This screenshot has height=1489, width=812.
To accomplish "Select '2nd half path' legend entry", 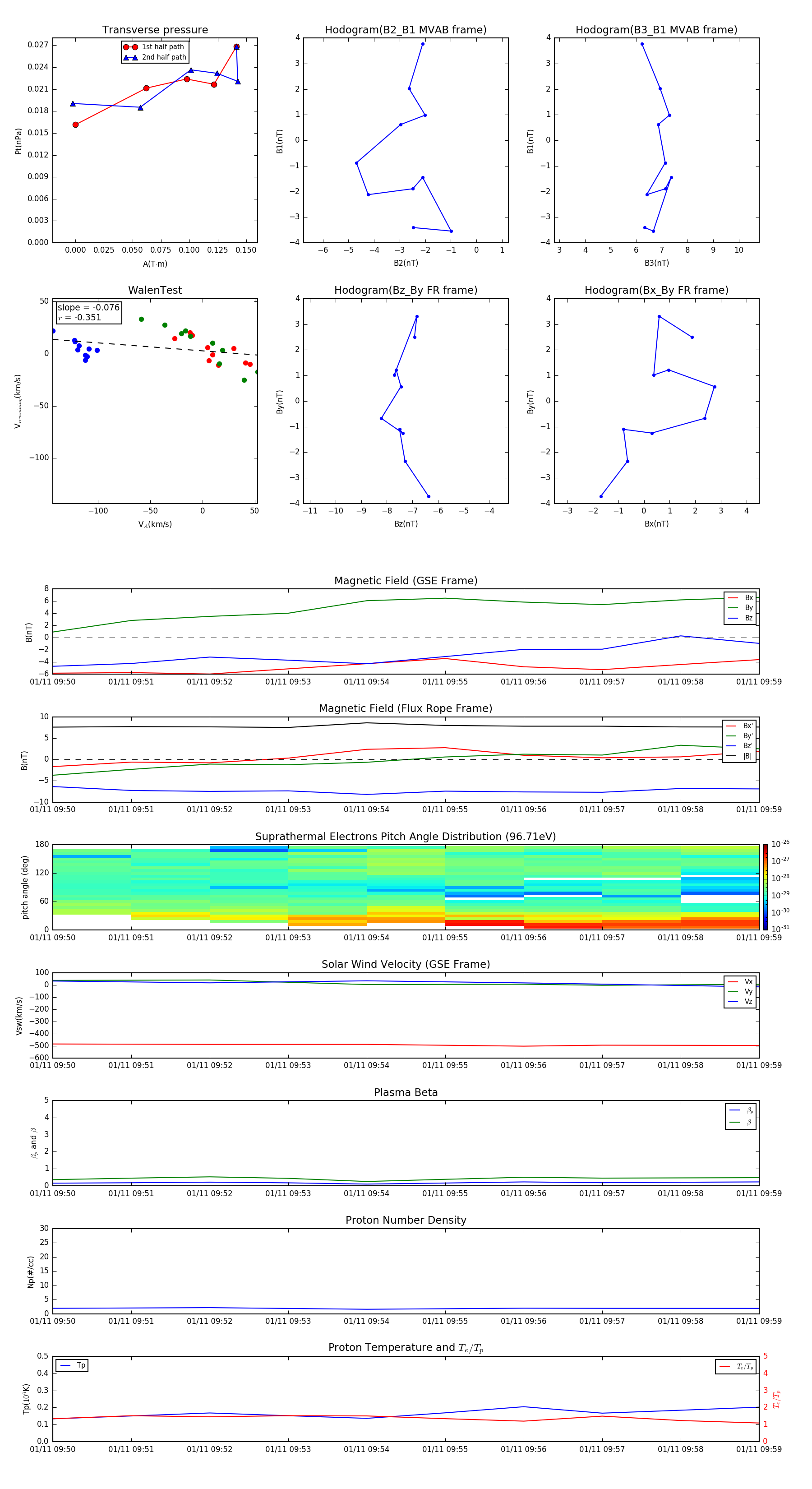I will point(155,57).
